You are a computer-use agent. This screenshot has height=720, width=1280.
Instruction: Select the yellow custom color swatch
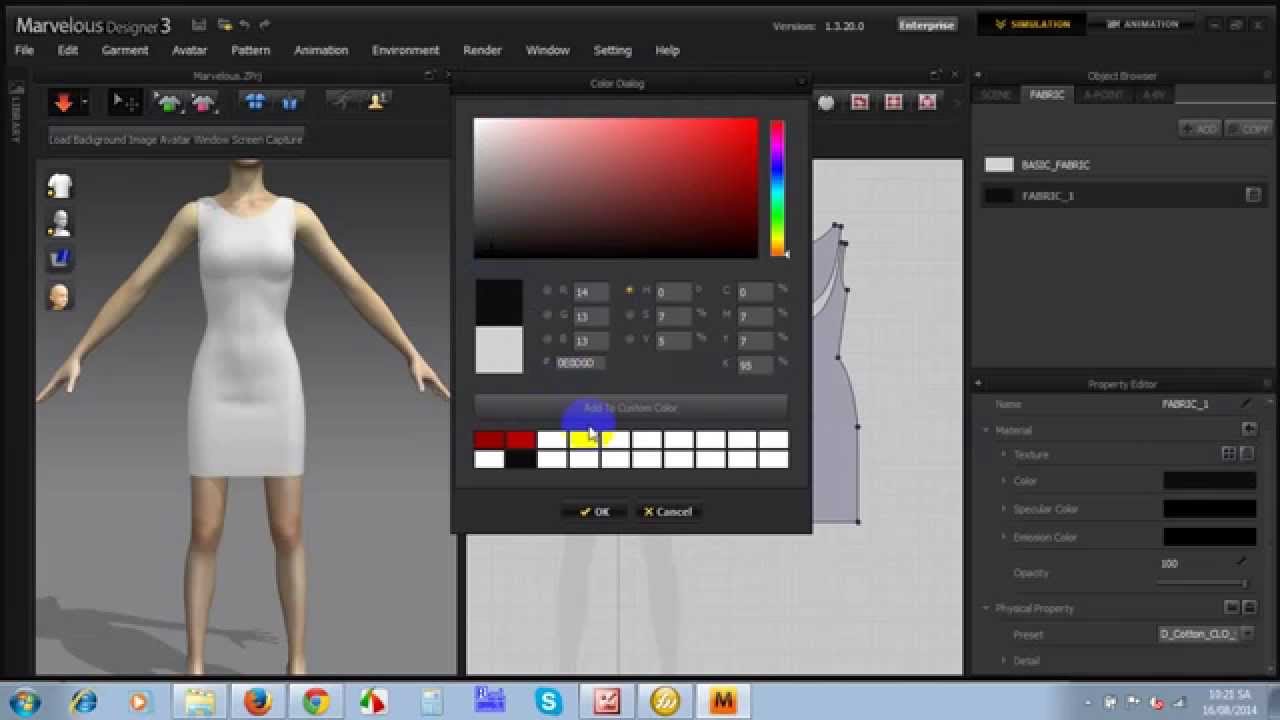(584, 440)
